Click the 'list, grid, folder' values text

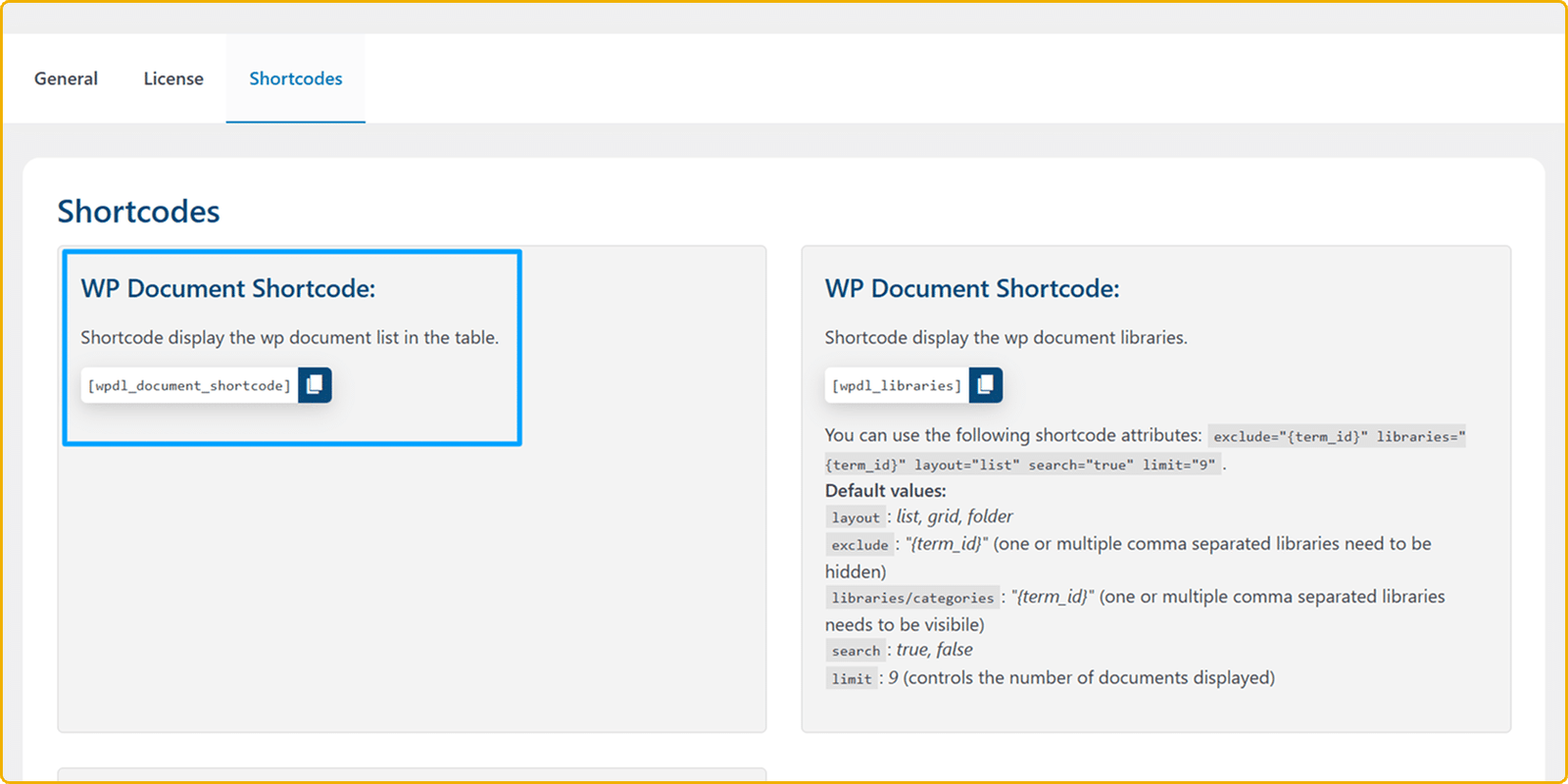pos(955,516)
